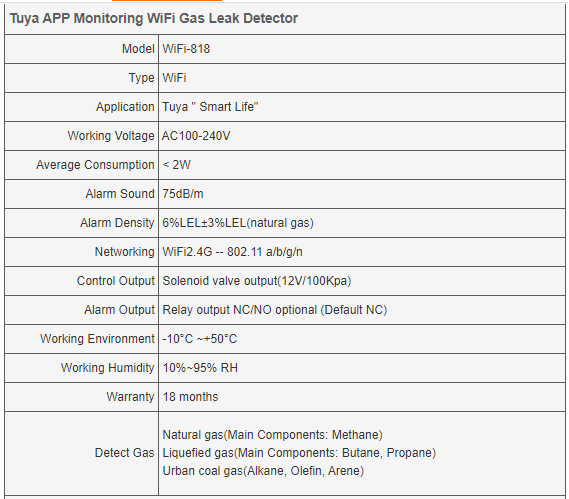Select the AC100-240V value

[196, 136]
